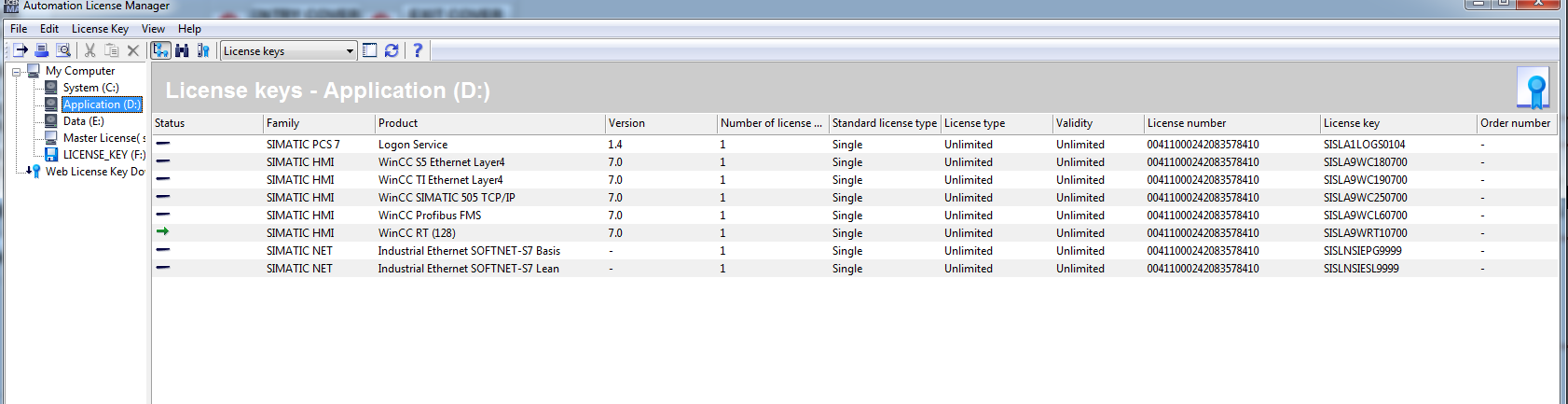Click the binoculars Find toolbar icon

[183, 50]
